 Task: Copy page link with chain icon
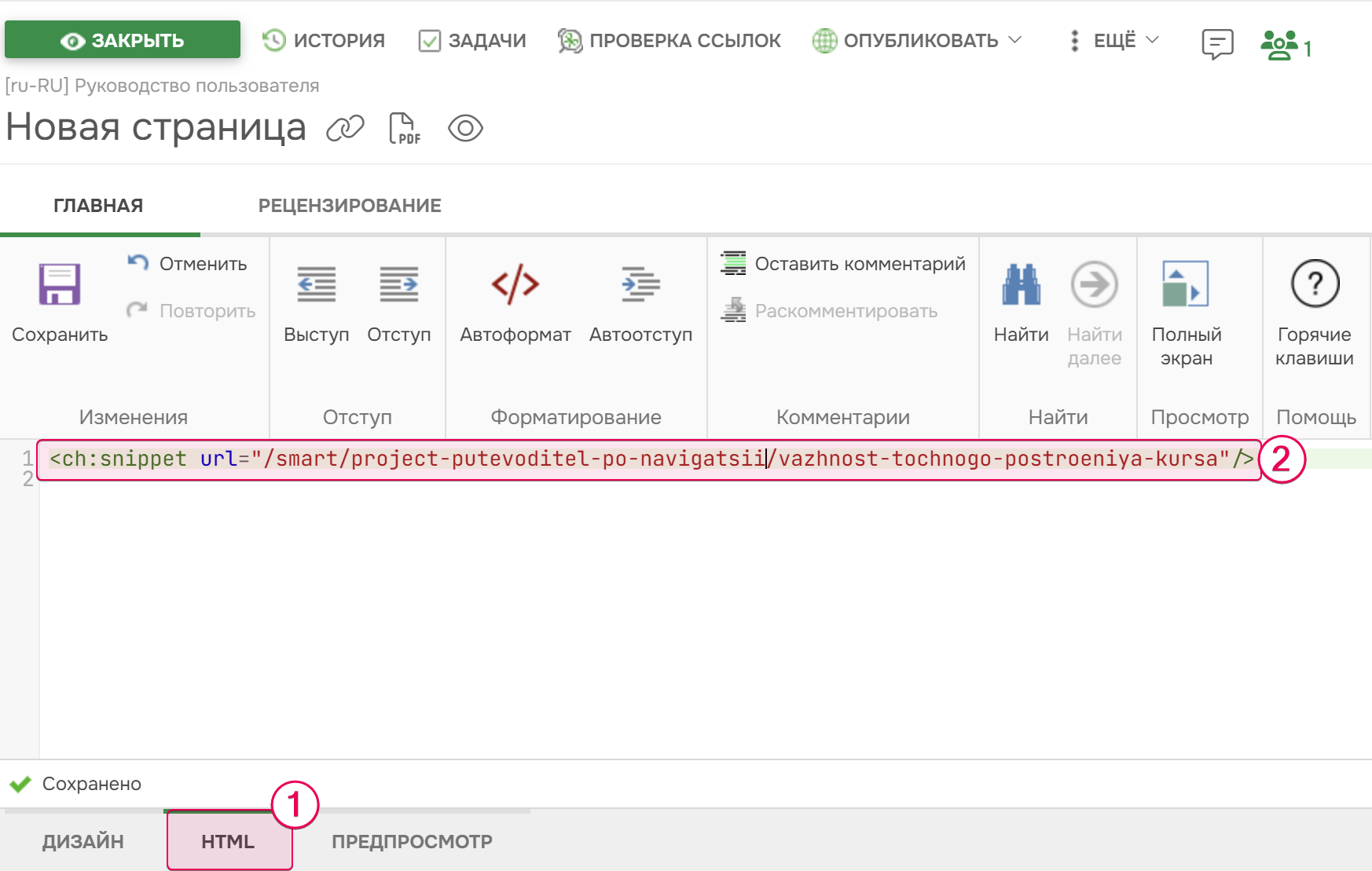(x=346, y=128)
